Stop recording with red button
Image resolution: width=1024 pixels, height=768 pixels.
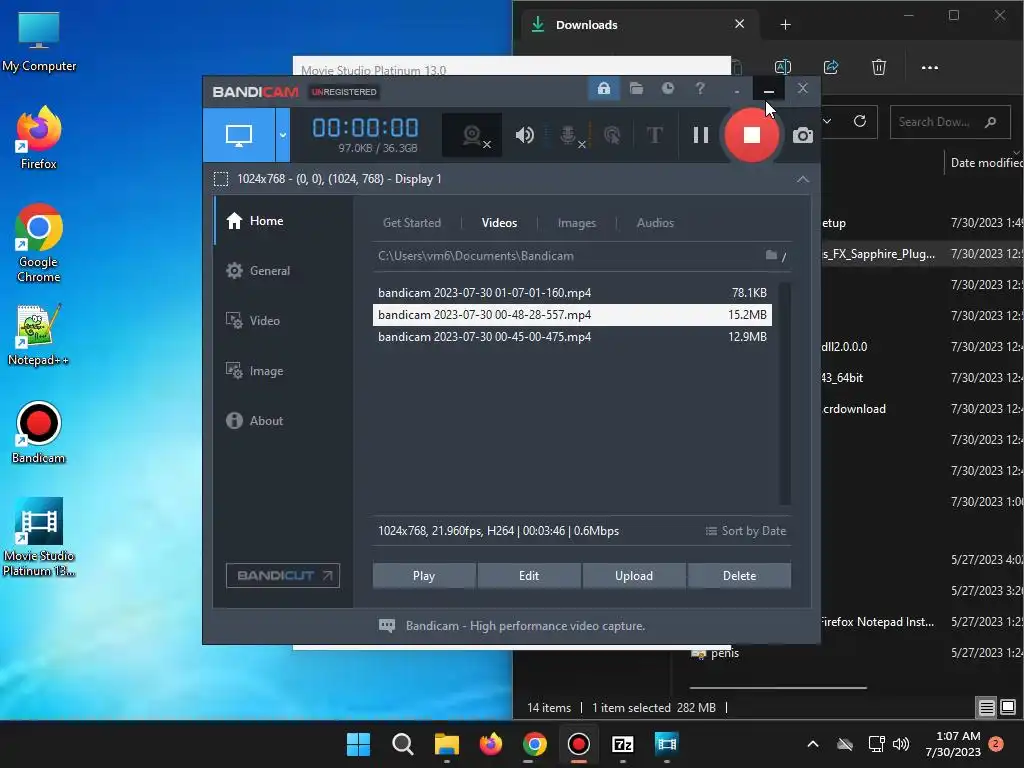pos(752,135)
